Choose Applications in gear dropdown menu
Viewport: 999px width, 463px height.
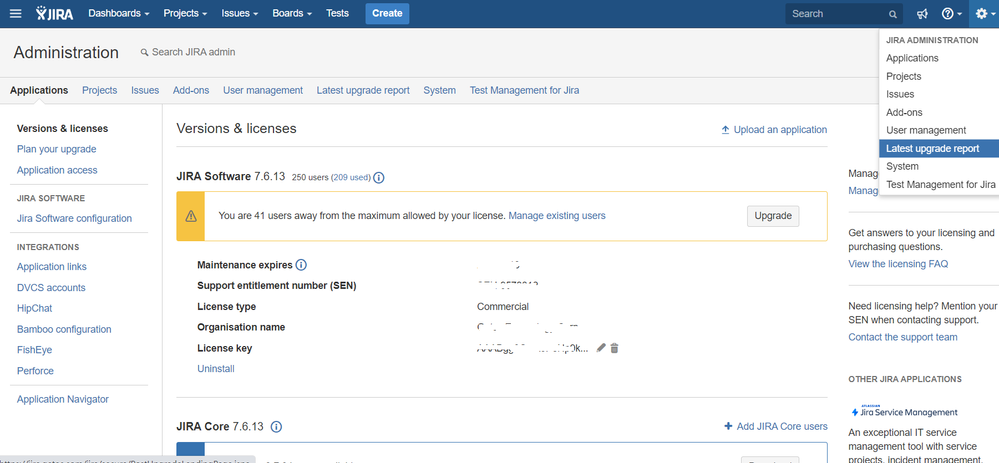[x=939, y=58]
